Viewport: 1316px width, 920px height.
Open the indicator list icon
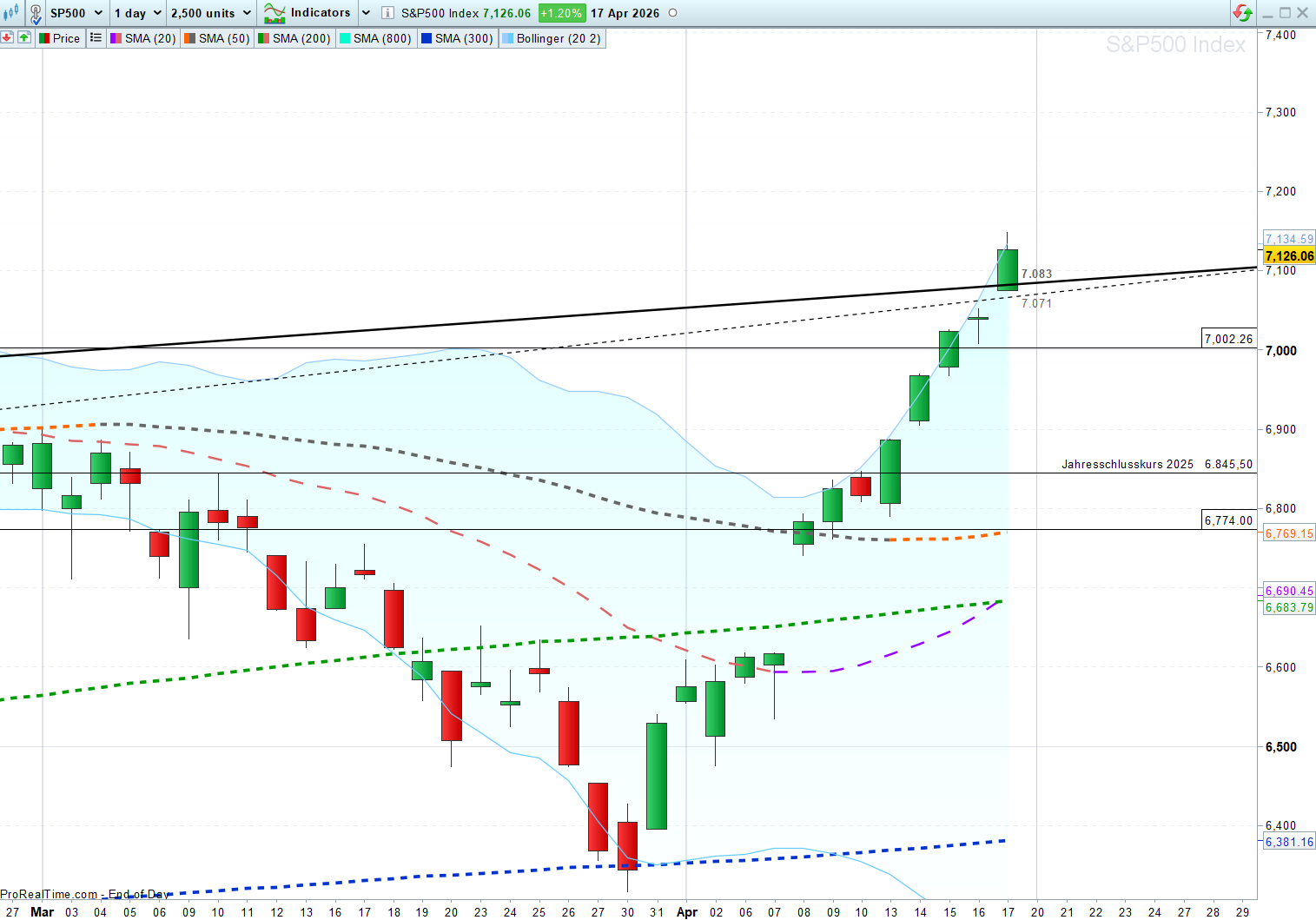[96, 37]
